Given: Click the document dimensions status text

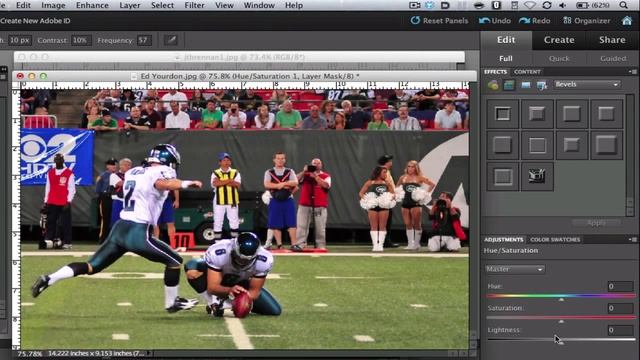Looking at the screenshot, I should pyautogui.click(x=96, y=353).
